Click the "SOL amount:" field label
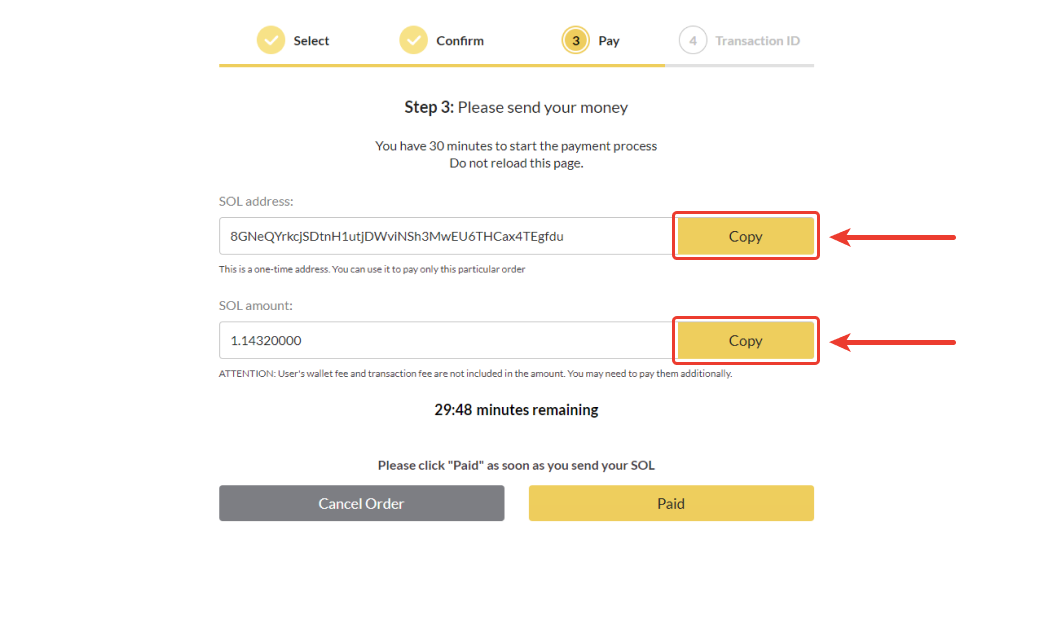The image size is (1045, 625). pyautogui.click(x=256, y=306)
